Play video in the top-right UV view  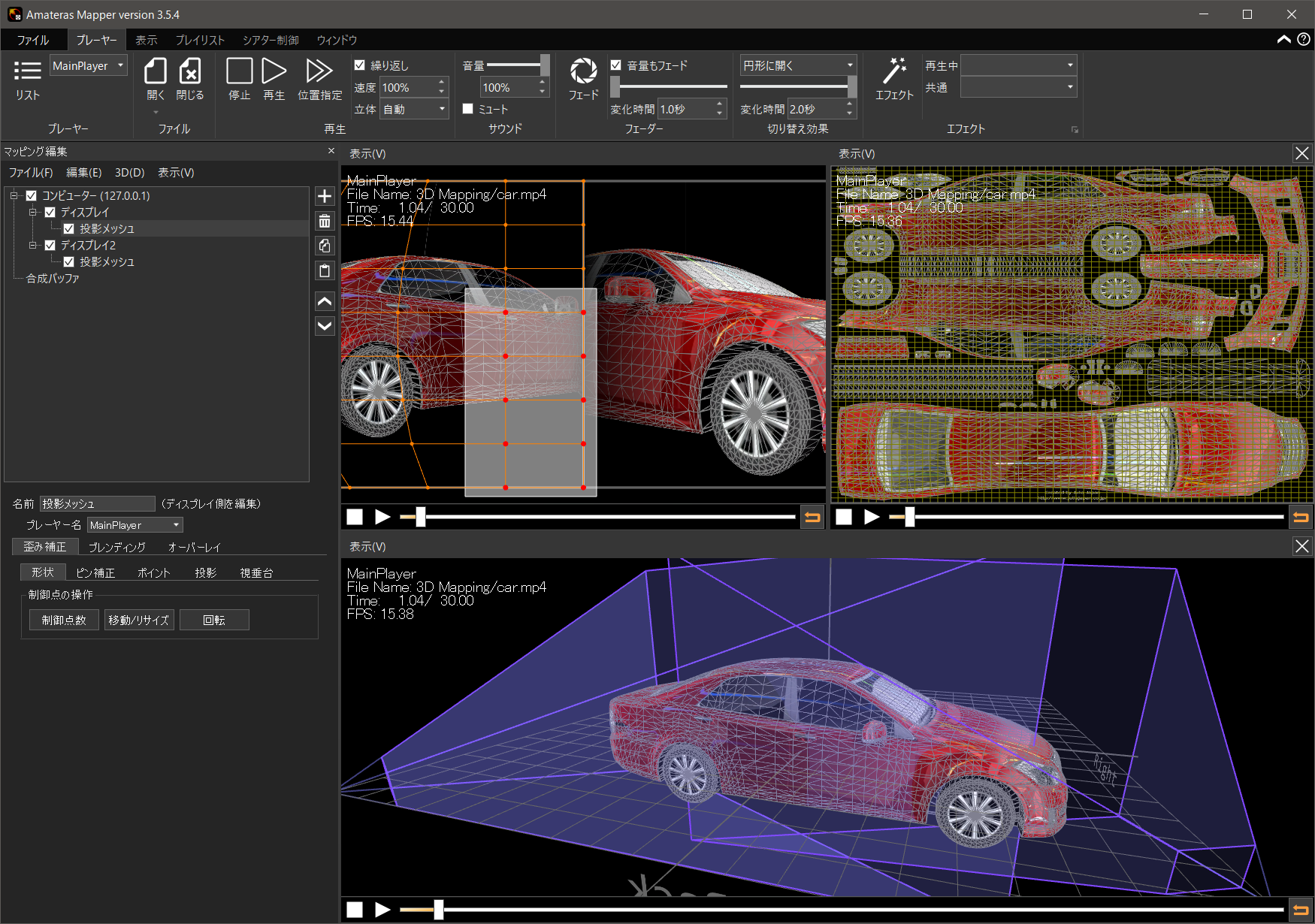(872, 517)
